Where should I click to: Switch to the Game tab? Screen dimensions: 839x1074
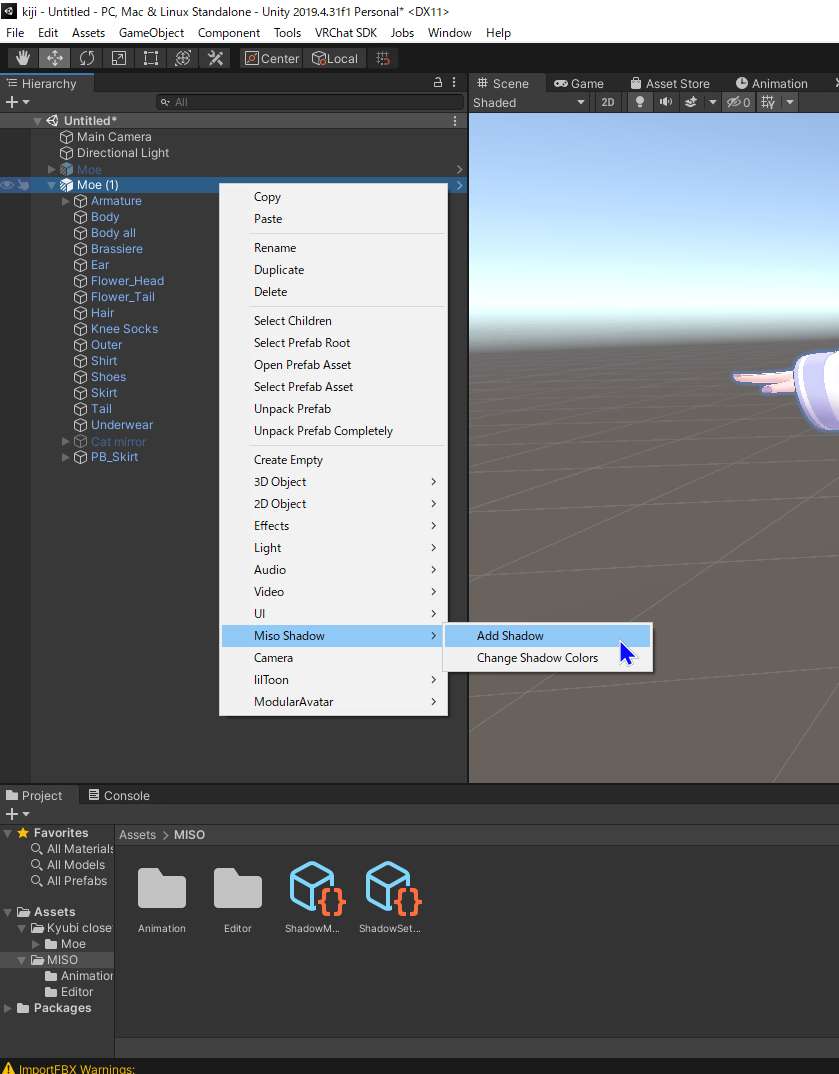579,84
